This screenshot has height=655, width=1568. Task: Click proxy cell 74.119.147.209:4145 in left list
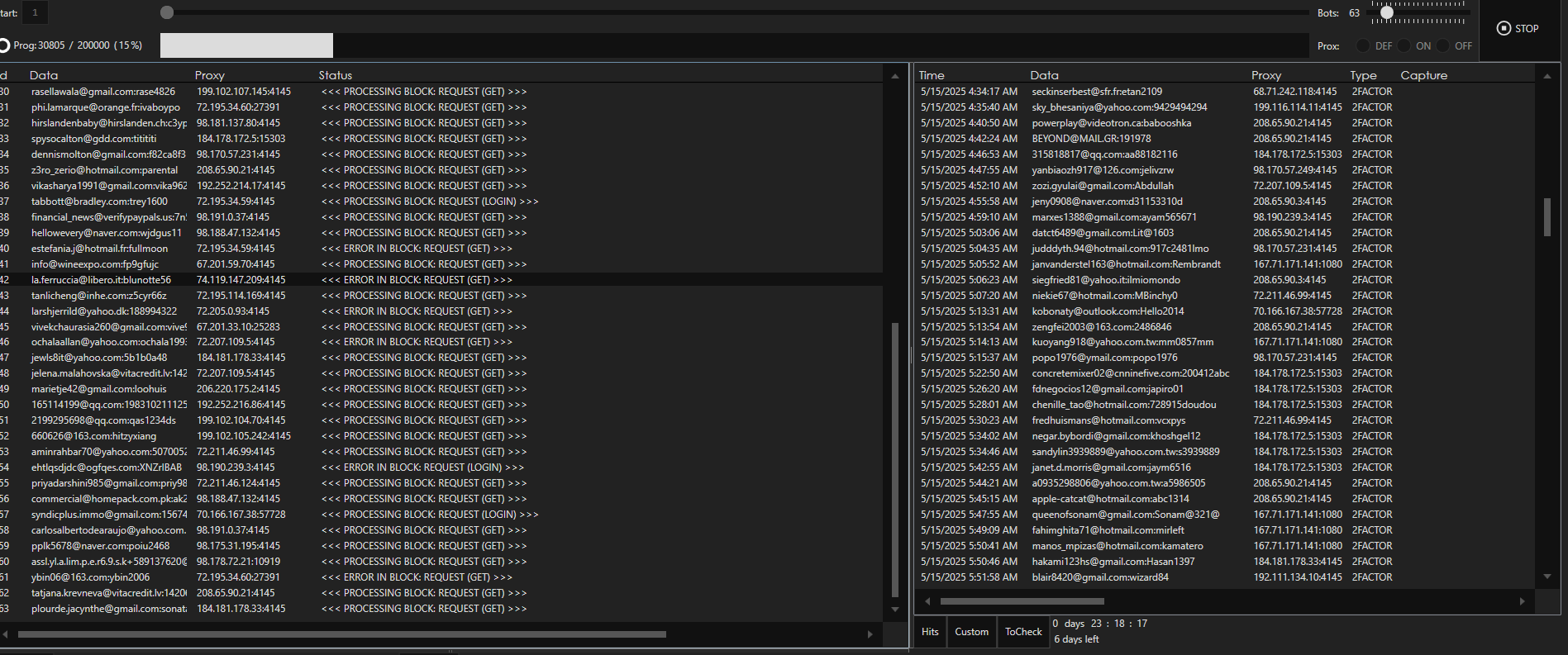click(x=241, y=280)
